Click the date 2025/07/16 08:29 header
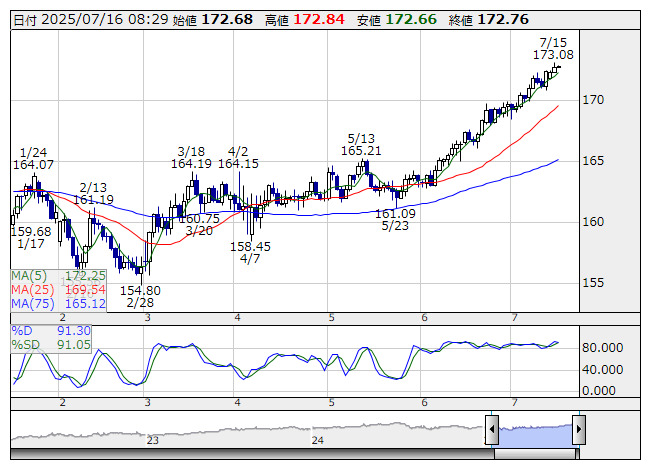 [x=91, y=20]
